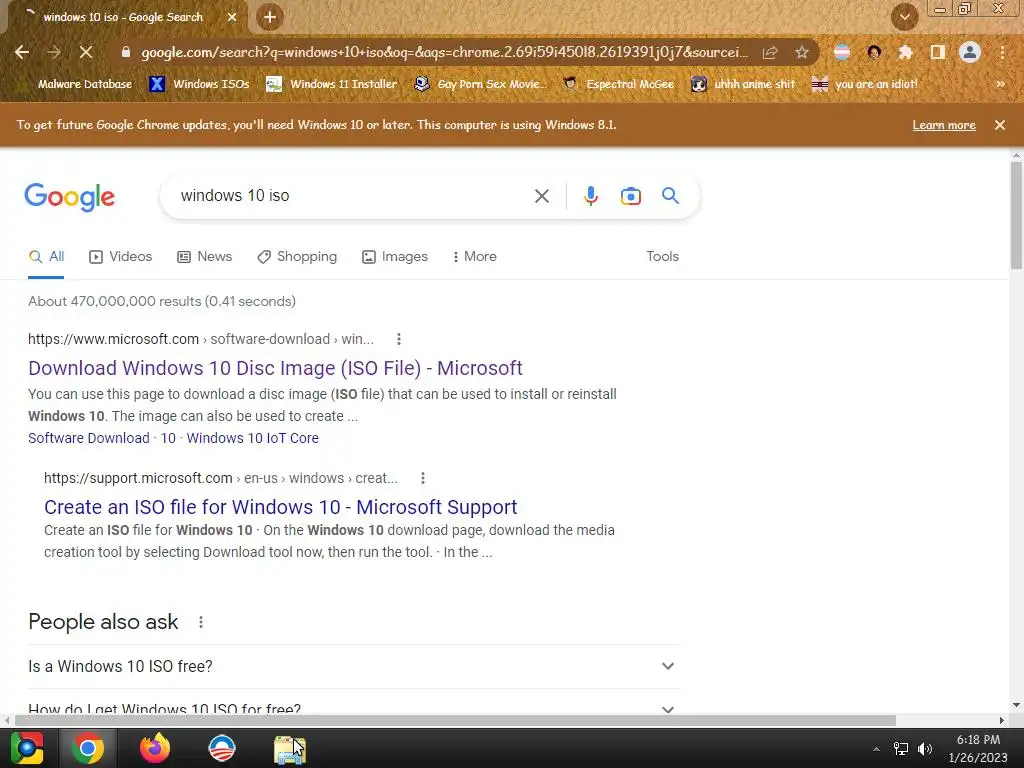The width and height of the screenshot is (1024, 768).
Task: View site information via the padlock icon
Action: pos(126,52)
